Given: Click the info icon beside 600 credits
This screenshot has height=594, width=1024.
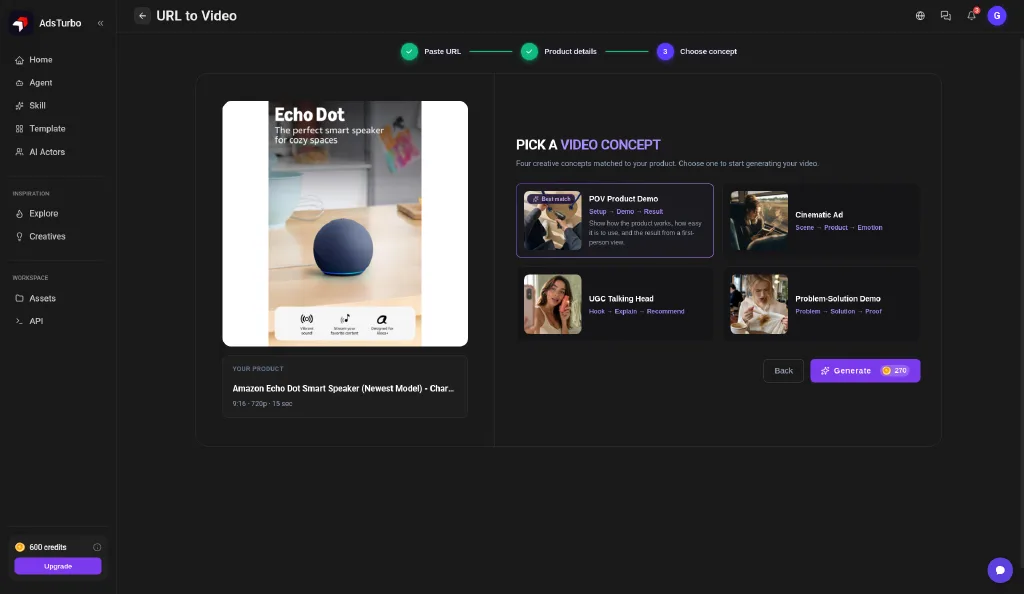Looking at the screenshot, I should (97, 547).
